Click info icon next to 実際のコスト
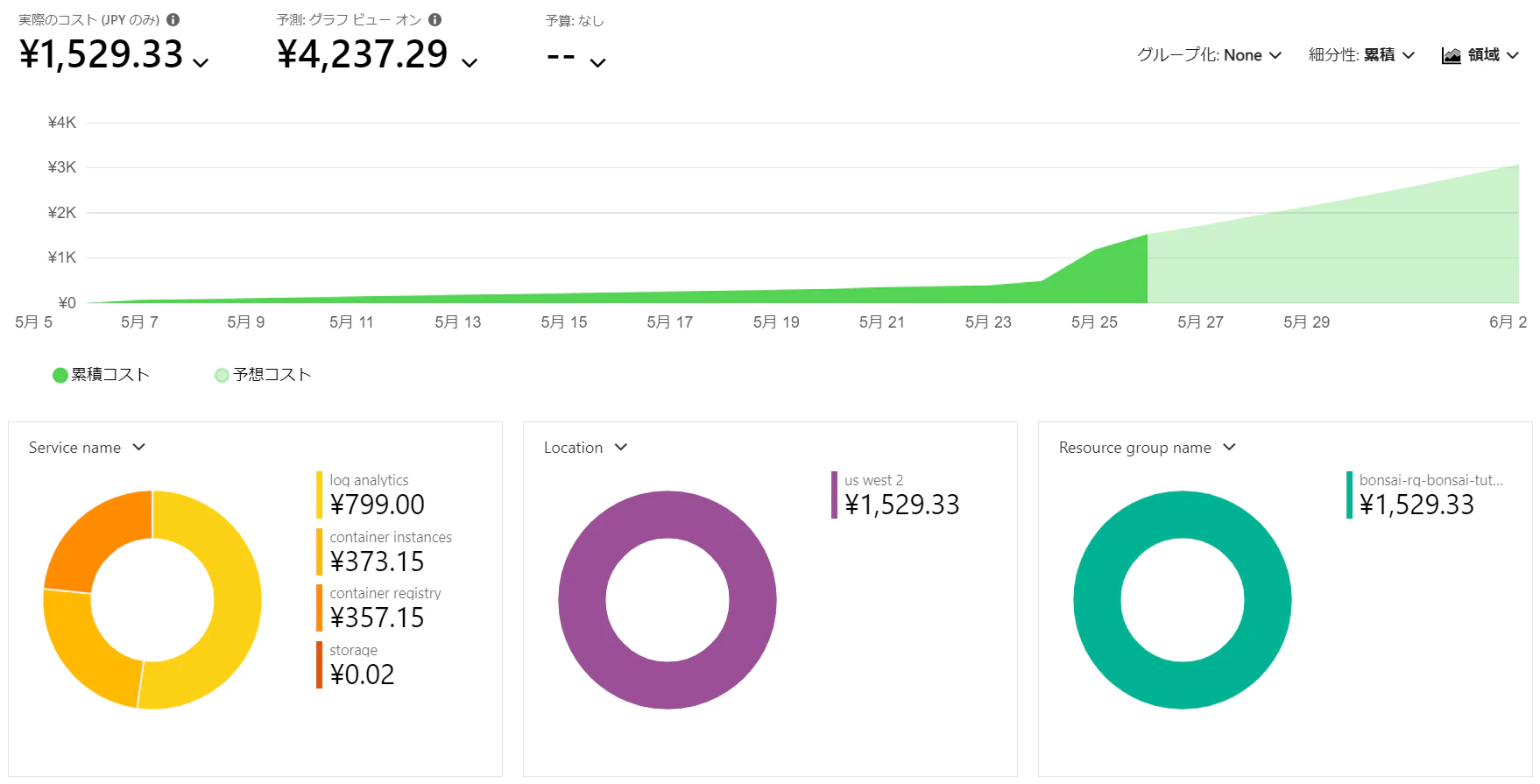 pos(173,19)
